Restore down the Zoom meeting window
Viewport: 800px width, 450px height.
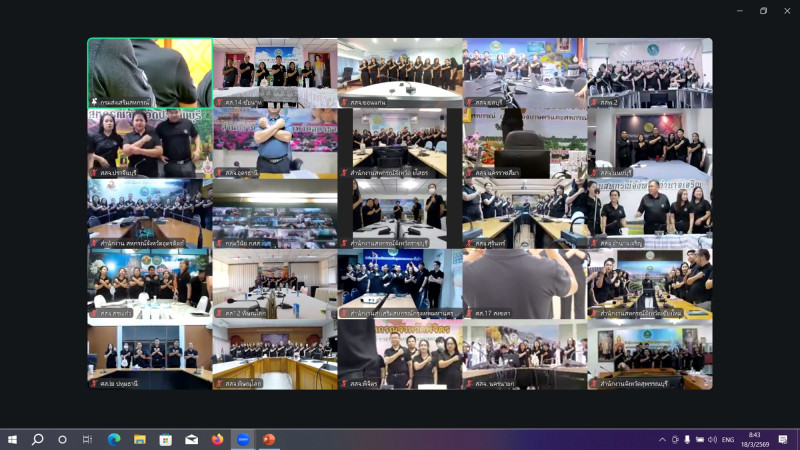(763, 11)
